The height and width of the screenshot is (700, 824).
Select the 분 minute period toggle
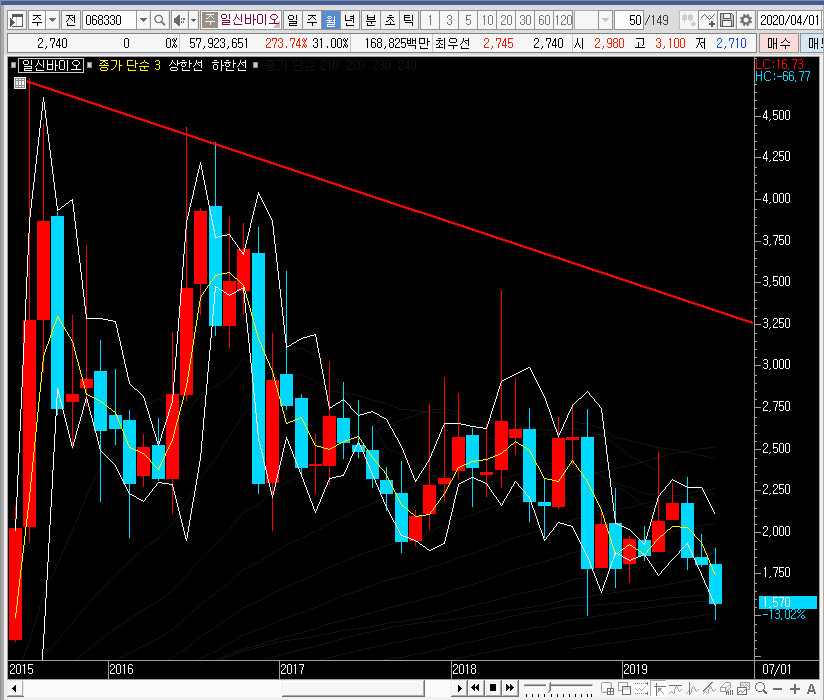pyautogui.click(x=370, y=20)
